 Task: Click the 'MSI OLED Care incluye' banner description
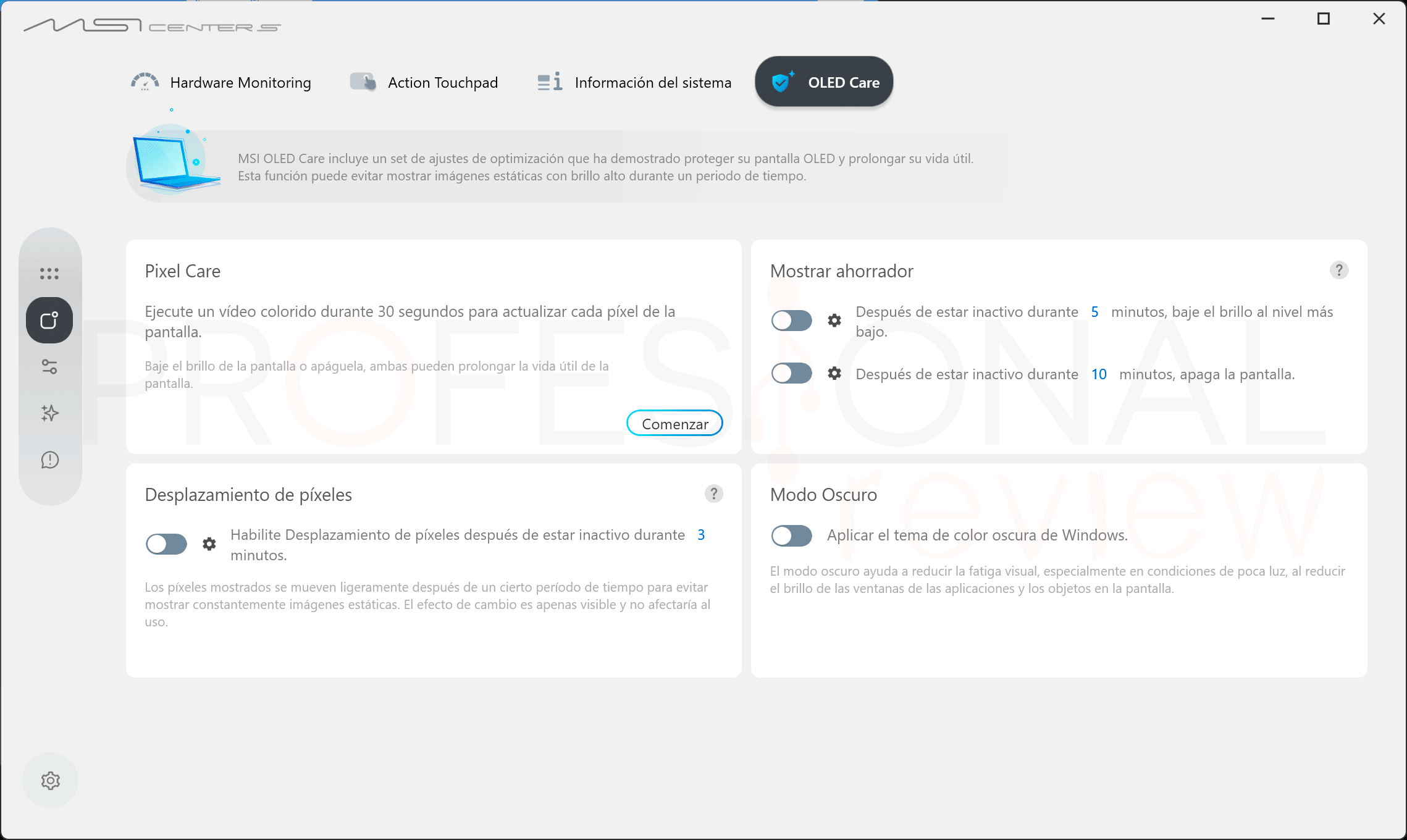[x=605, y=167]
